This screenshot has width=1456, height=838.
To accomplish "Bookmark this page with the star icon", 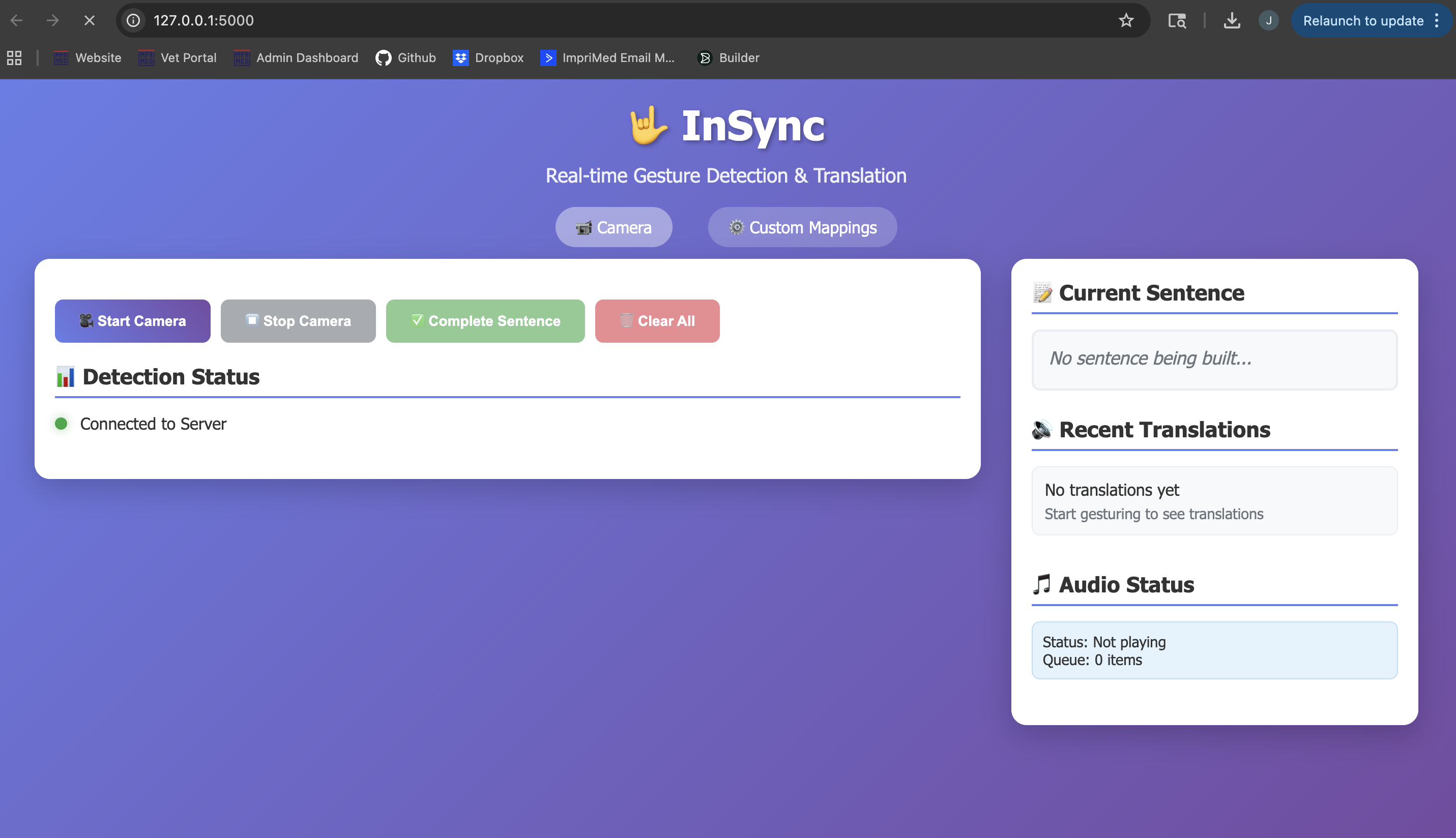I will point(1125,21).
